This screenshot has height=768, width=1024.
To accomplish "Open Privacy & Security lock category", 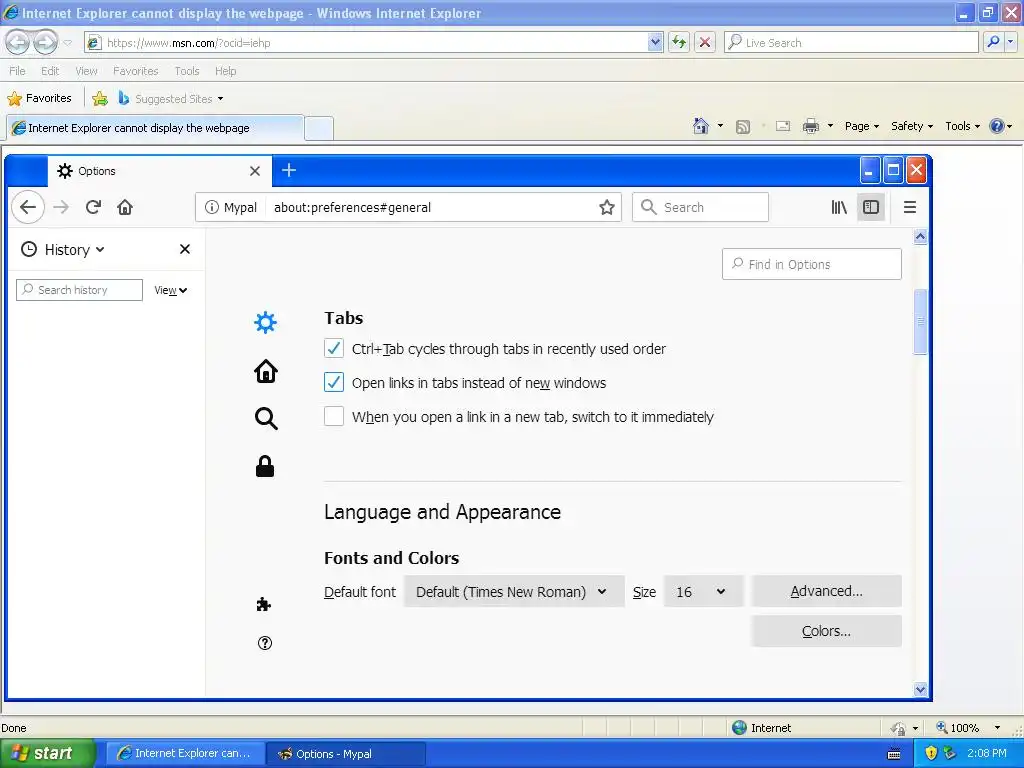I will pyautogui.click(x=264, y=466).
